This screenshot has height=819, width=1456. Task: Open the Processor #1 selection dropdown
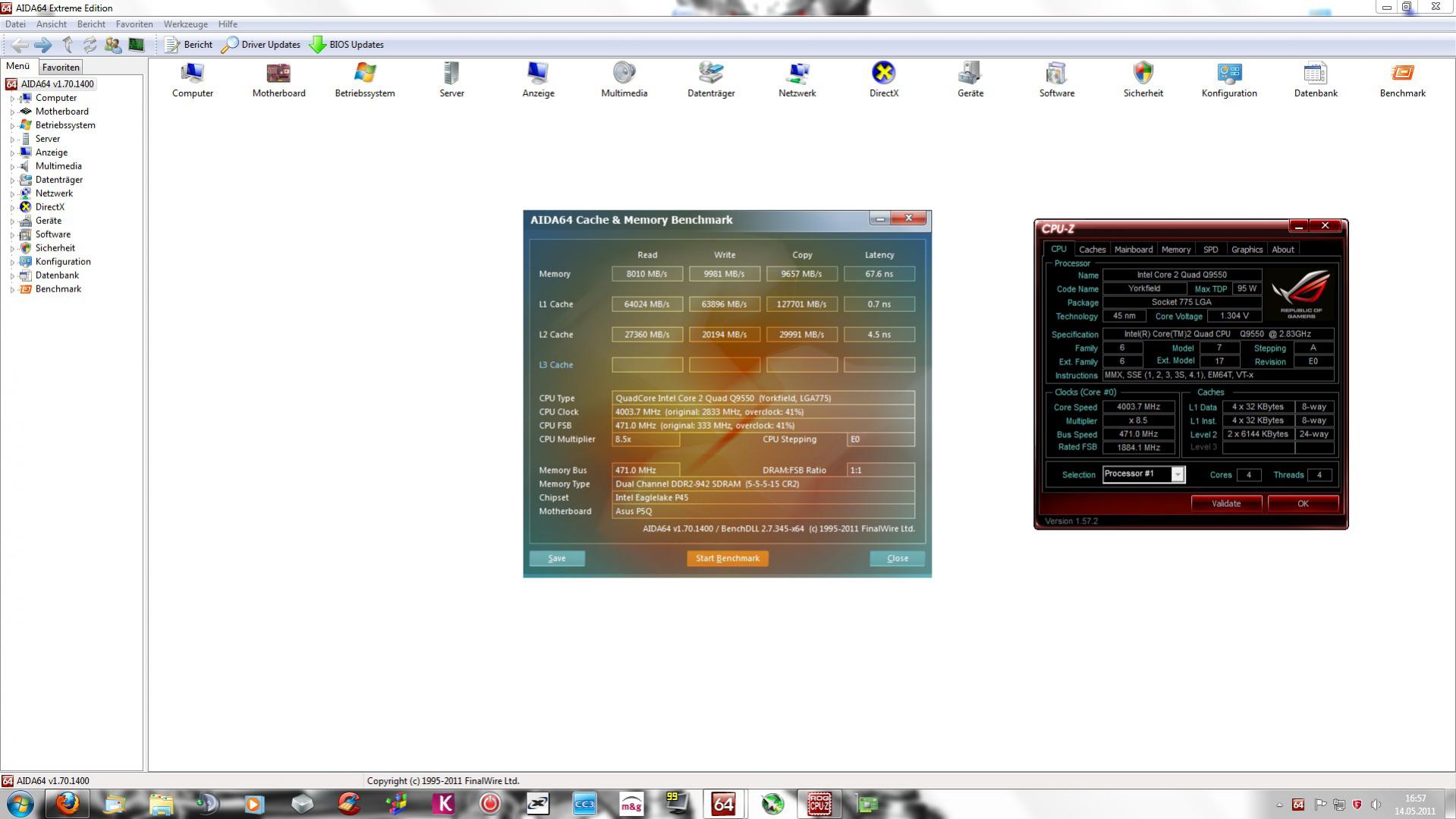coord(1178,474)
